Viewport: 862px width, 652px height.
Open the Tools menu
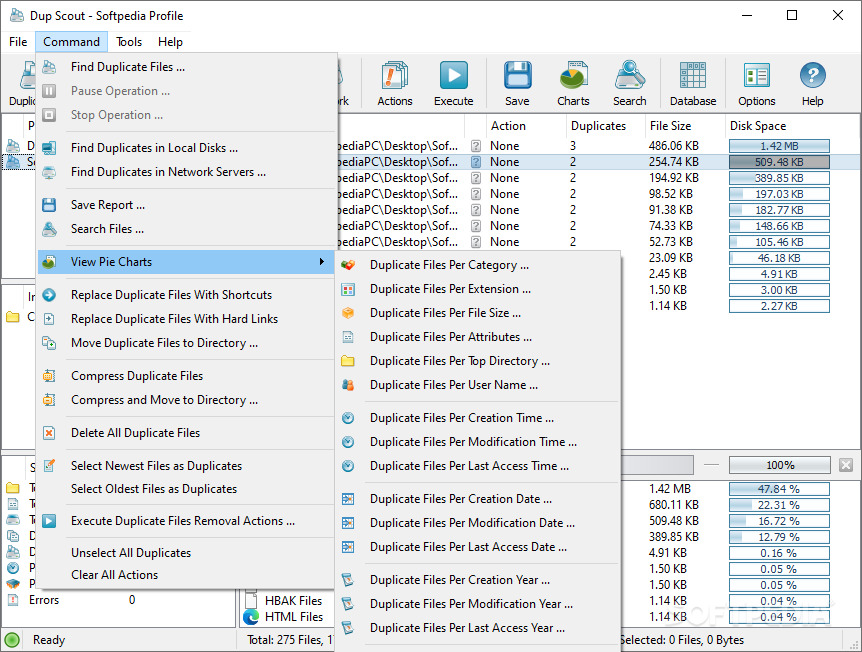(129, 42)
